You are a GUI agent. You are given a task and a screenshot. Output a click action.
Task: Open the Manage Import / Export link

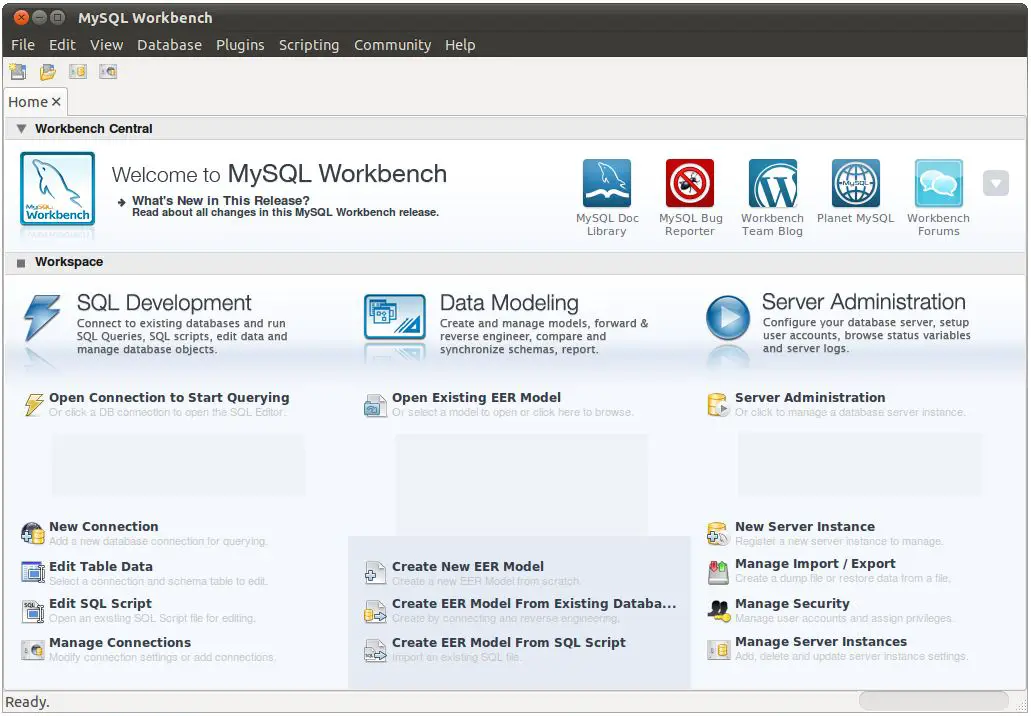pyautogui.click(x=814, y=564)
